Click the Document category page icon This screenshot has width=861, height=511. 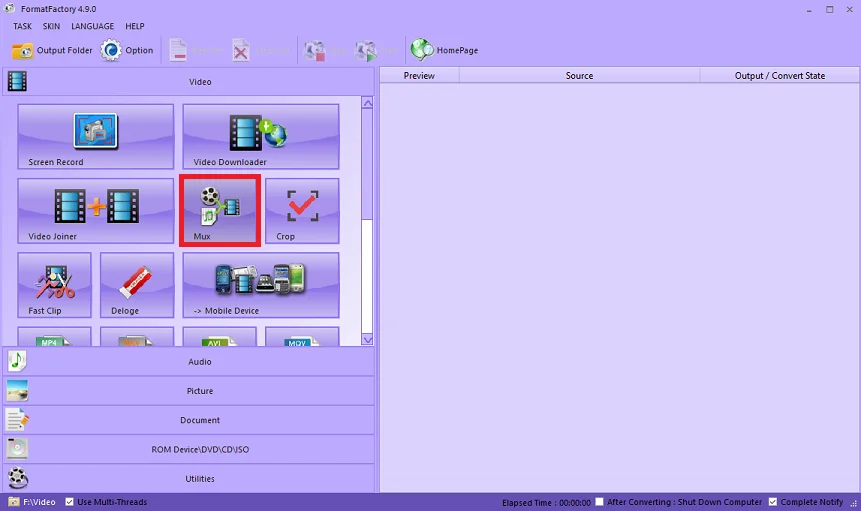point(17,420)
